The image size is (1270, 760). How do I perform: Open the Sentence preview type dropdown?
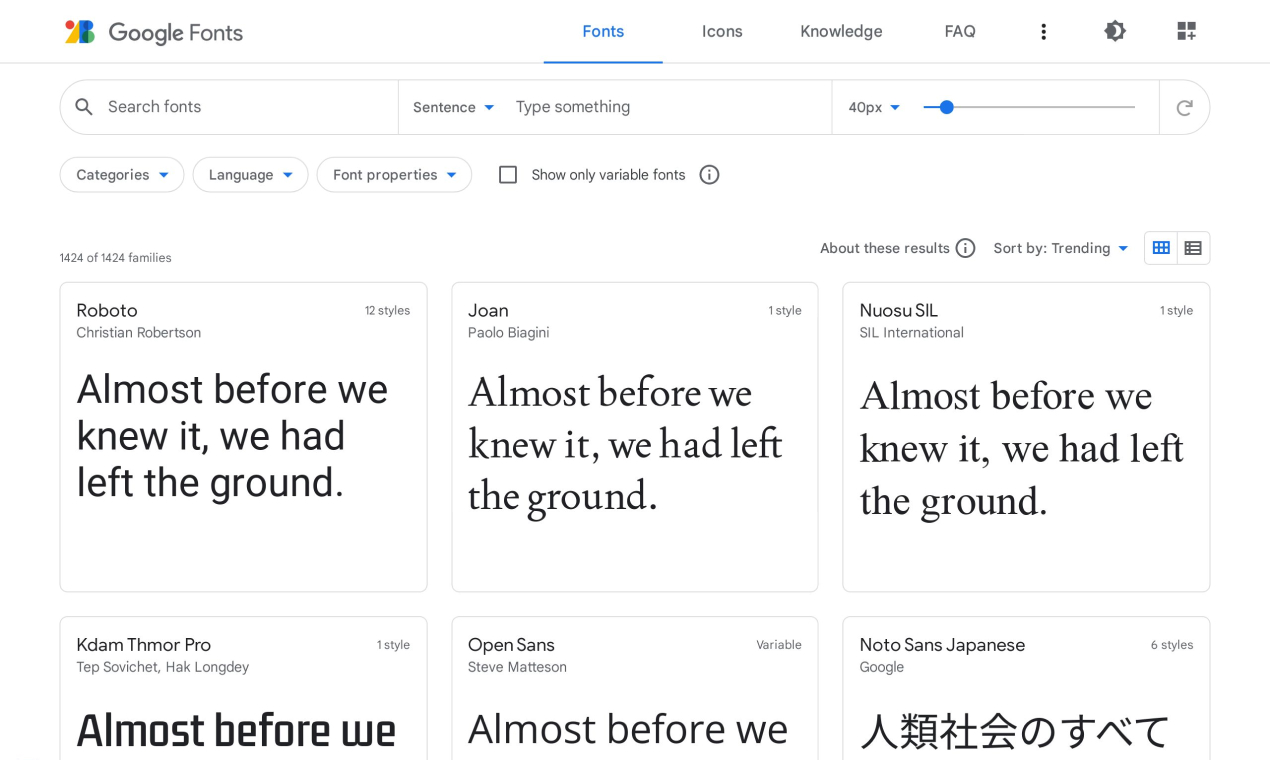pos(451,106)
